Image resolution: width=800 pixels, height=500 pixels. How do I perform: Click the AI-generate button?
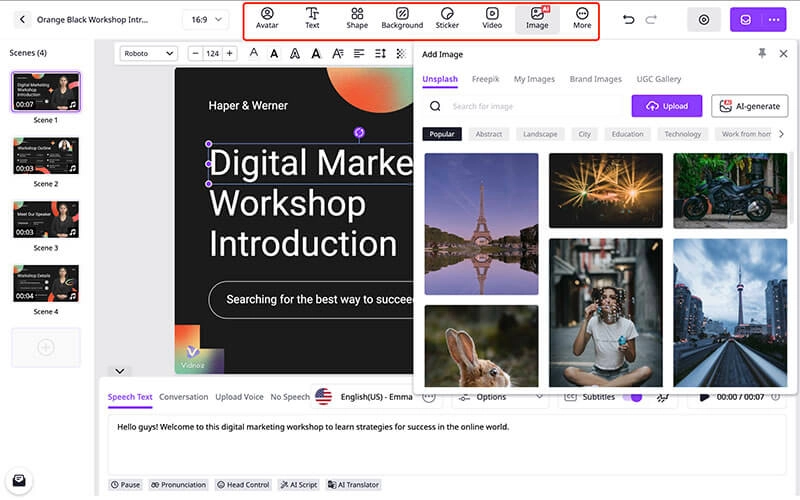point(749,106)
